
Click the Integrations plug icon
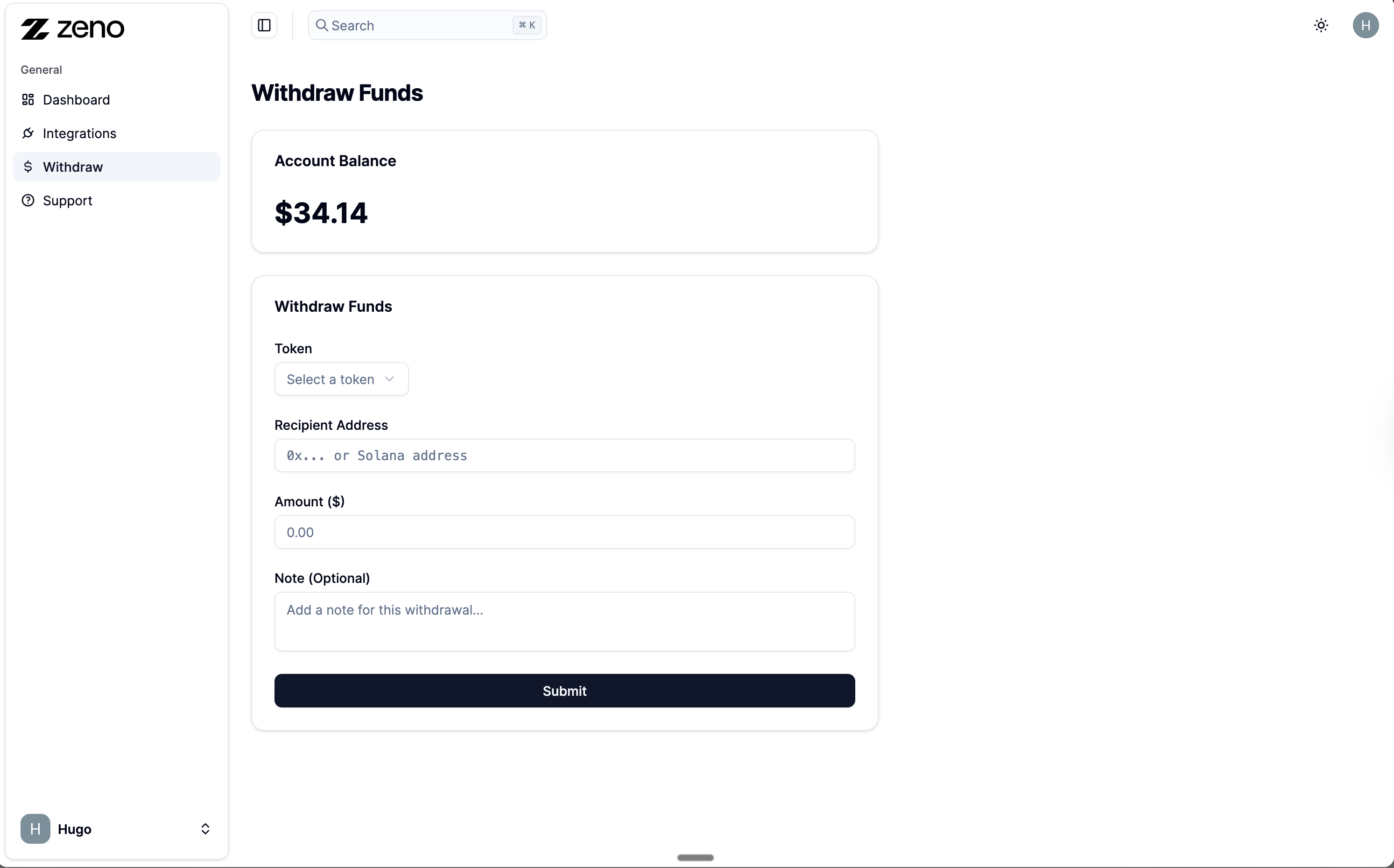click(x=28, y=133)
